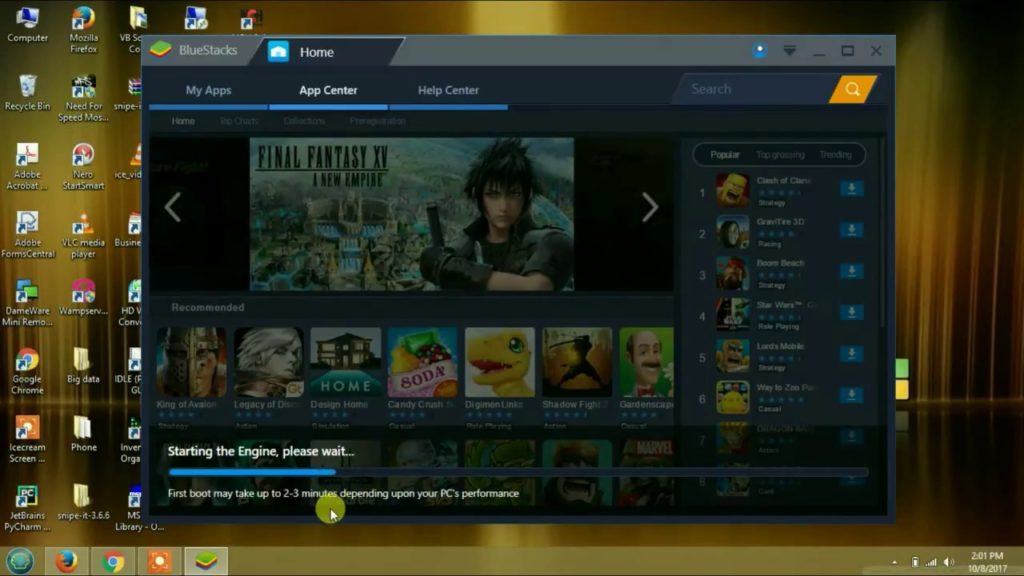This screenshot has height=576, width=1024.
Task: Open Design Home recommended app
Action: pyautogui.click(x=345, y=362)
